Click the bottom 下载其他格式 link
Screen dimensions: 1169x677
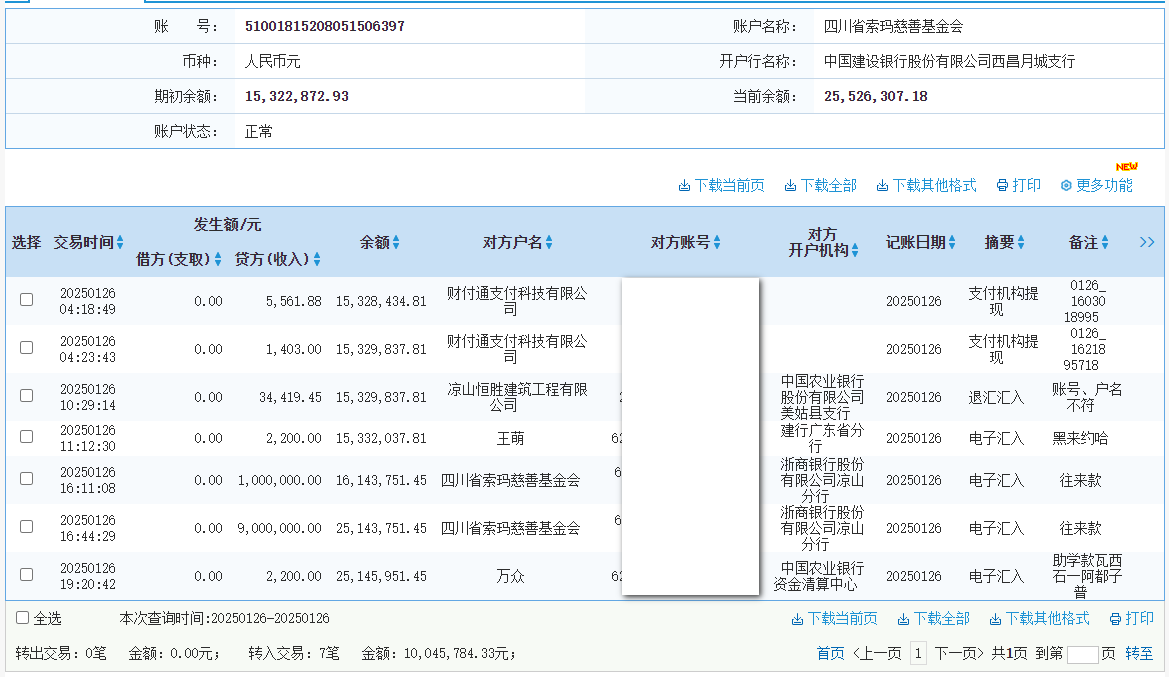(1039, 619)
